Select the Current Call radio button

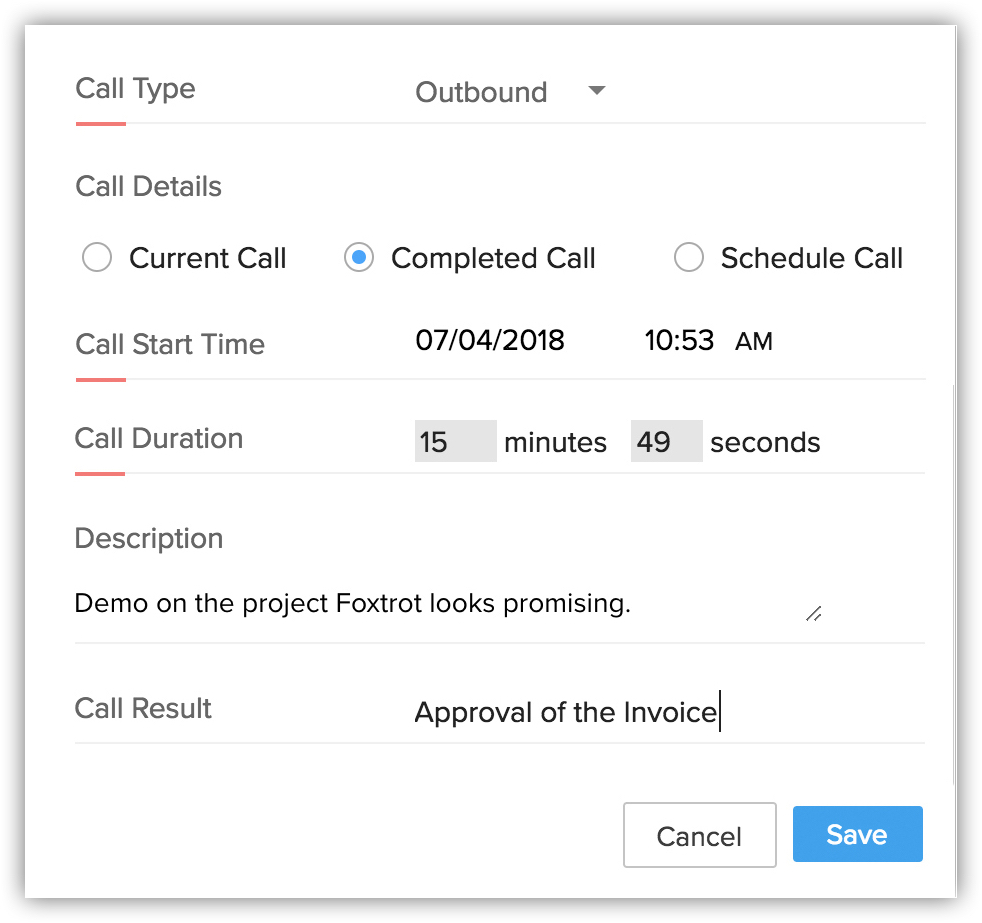click(97, 258)
